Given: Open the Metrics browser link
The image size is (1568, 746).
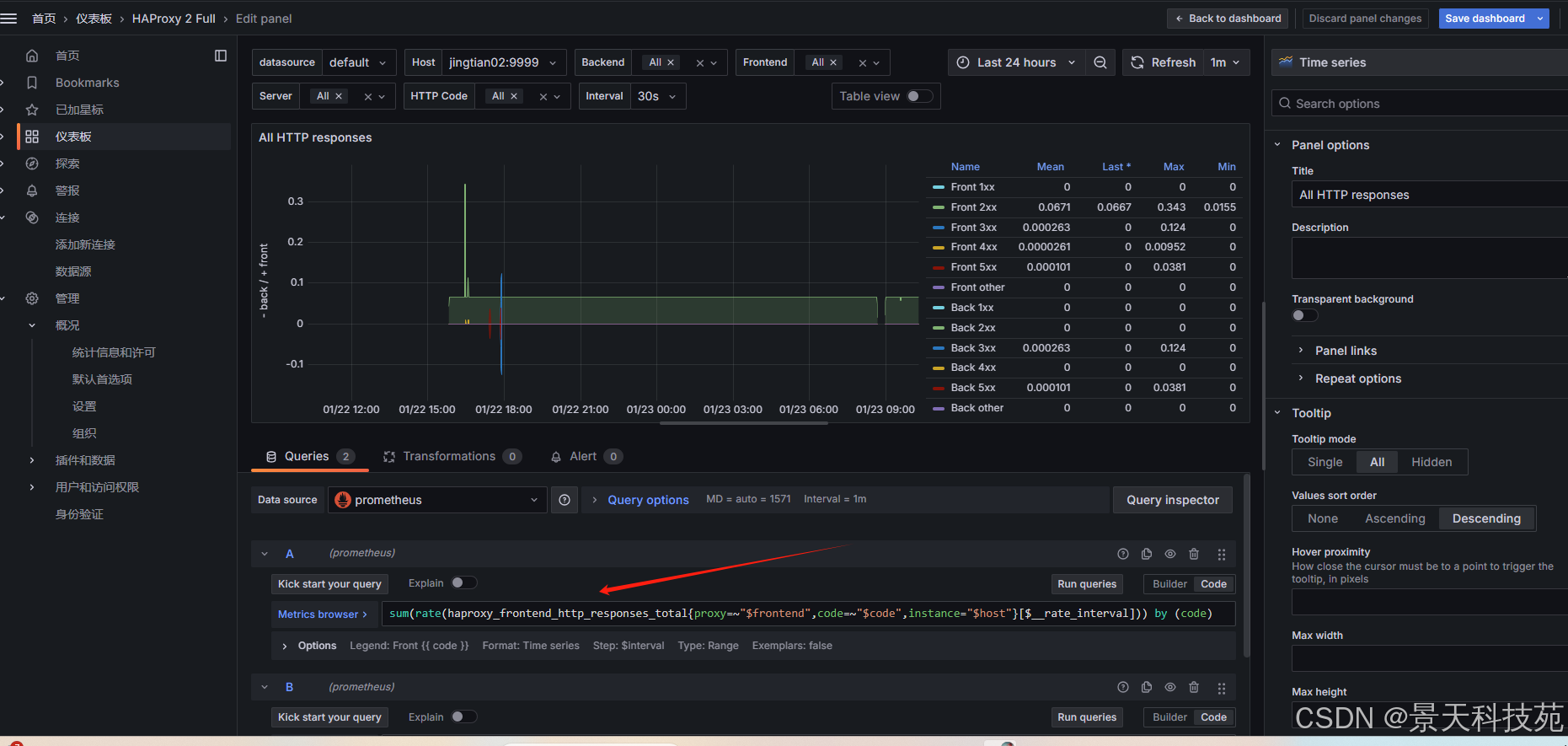Looking at the screenshot, I should pyautogui.click(x=322, y=615).
